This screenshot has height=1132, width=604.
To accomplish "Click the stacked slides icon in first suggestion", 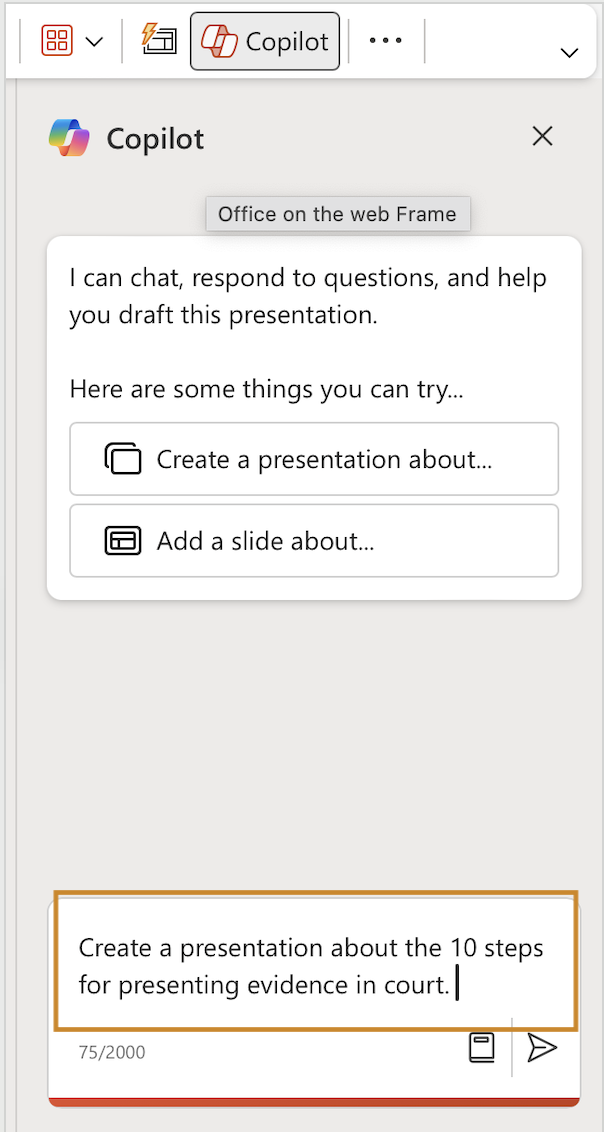I will click(123, 459).
